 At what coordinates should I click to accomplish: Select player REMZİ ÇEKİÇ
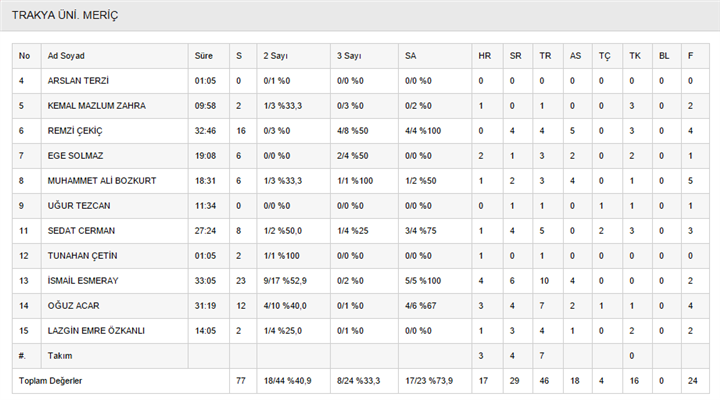pyautogui.click(x=75, y=131)
